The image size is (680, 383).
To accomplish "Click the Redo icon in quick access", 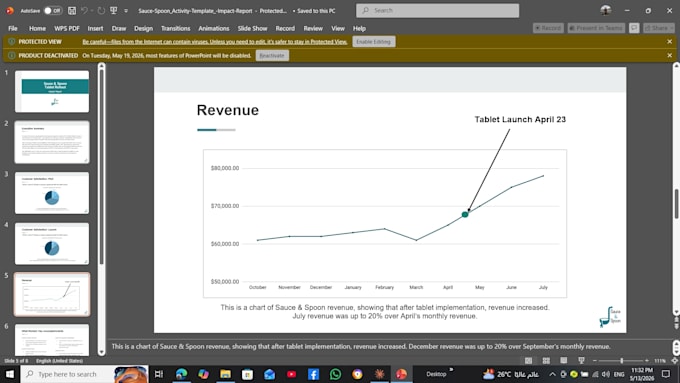I will click(101, 10).
